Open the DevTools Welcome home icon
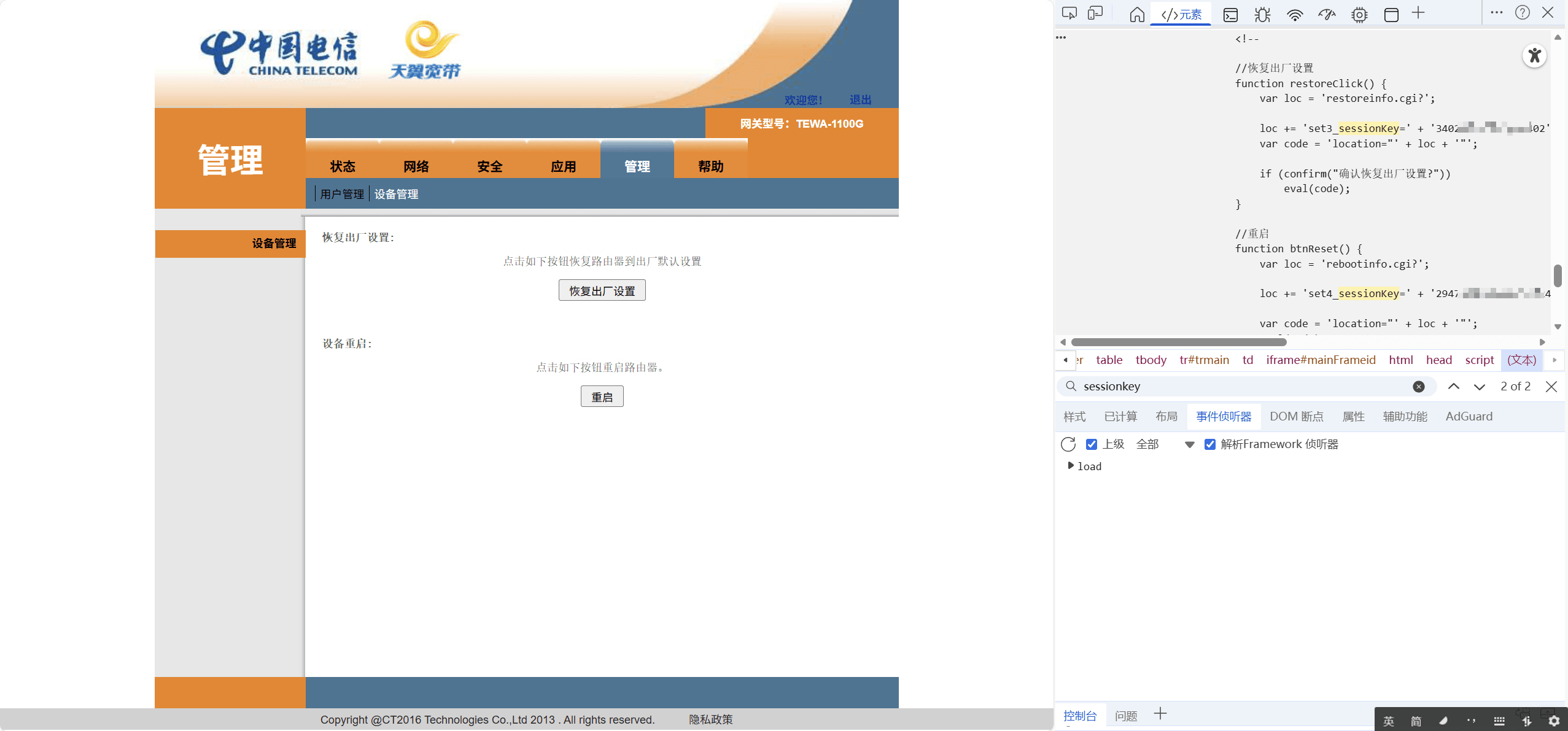The width and height of the screenshot is (1568, 731). (x=1136, y=14)
